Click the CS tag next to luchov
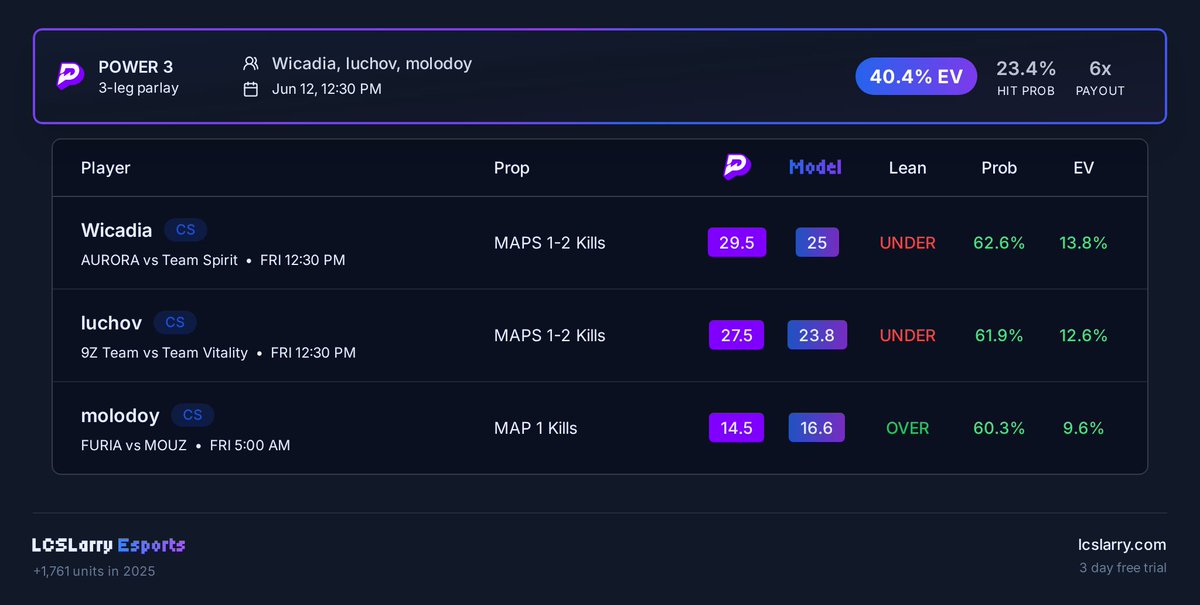This screenshot has width=1200, height=605. (175, 322)
